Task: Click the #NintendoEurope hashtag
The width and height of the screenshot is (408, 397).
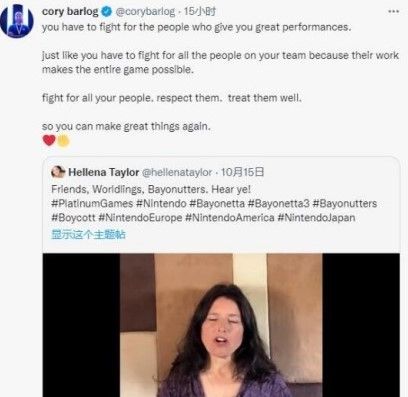Action: [140, 218]
